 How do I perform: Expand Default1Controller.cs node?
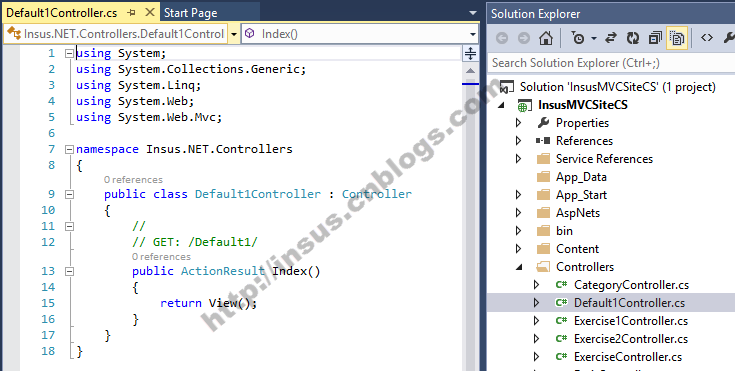(x=537, y=303)
